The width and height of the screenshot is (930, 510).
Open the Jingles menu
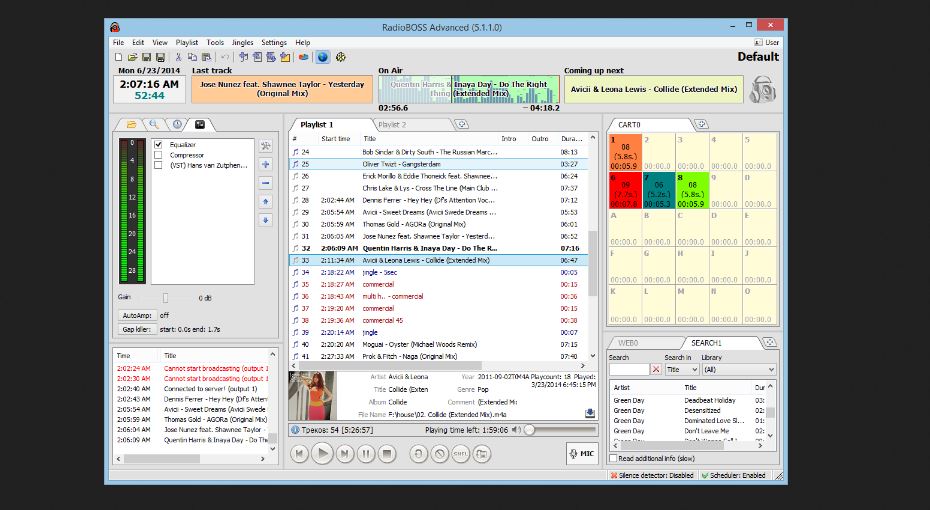243,43
